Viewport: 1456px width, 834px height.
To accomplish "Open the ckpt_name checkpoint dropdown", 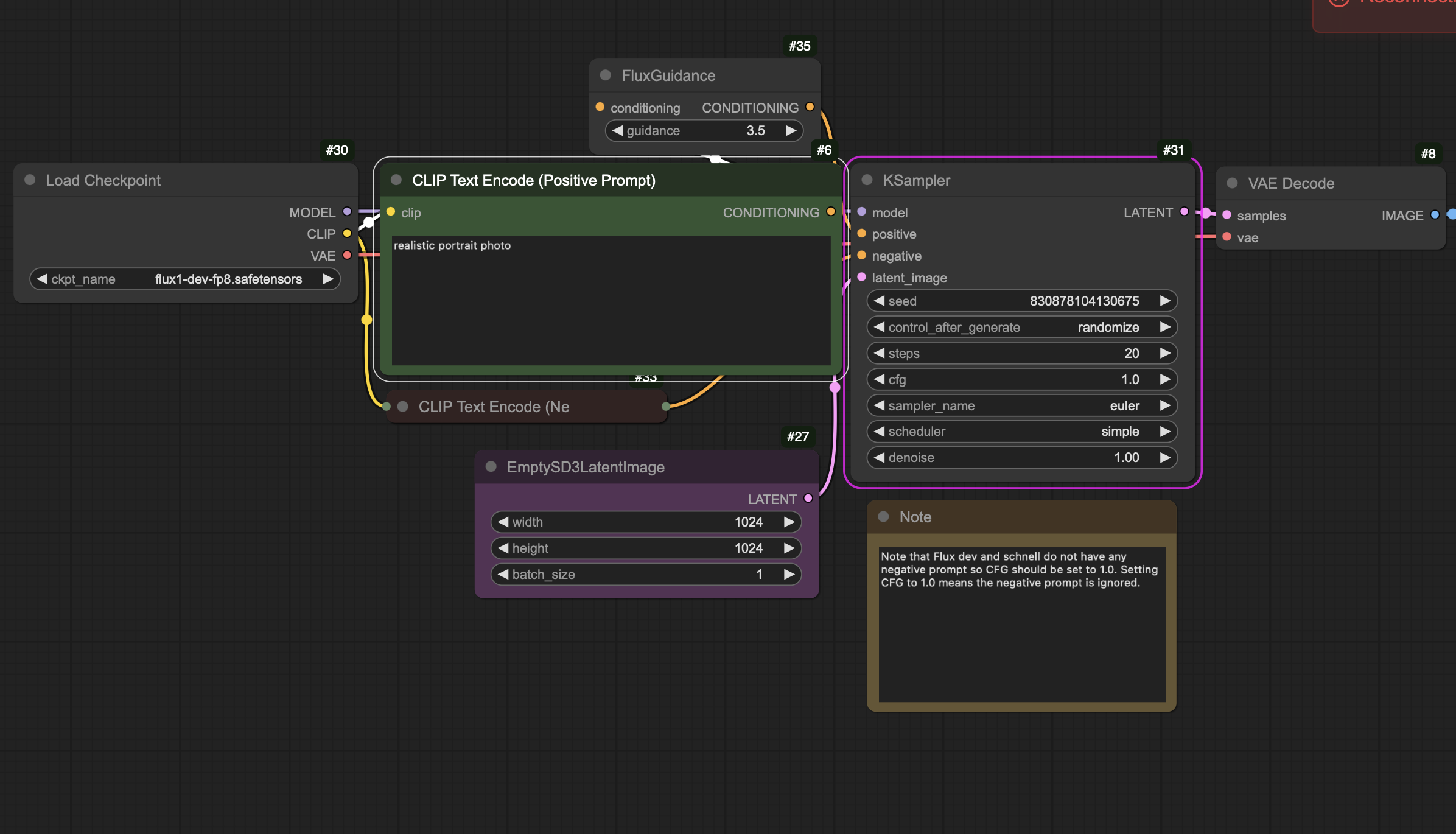I will [x=185, y=279].
